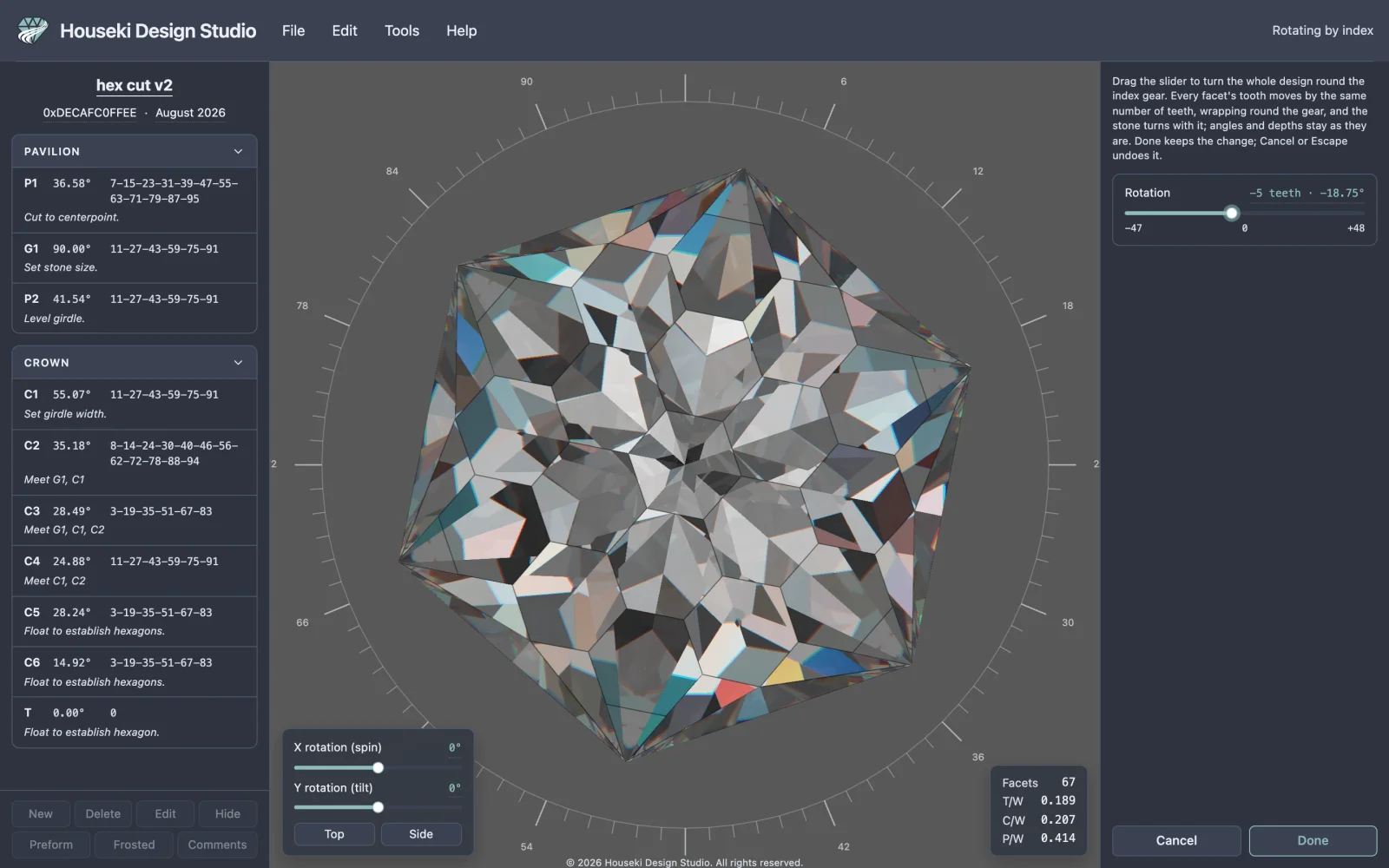Click the Y rotation (tilt) slider handle
The height and width of the screenshot is (868, 1389).
click(x=378, y=807)
